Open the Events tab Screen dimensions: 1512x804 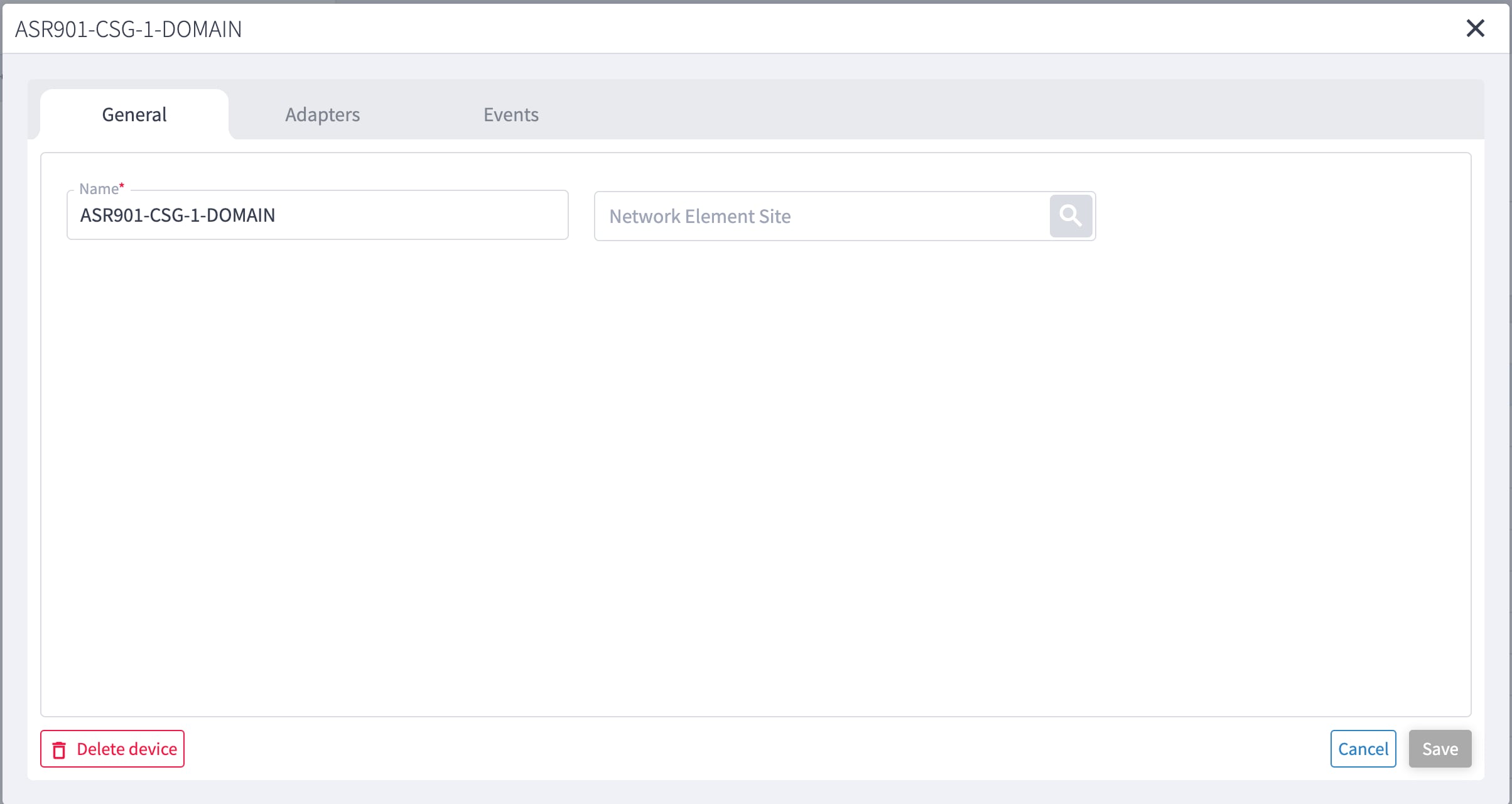tap(510, 114)
